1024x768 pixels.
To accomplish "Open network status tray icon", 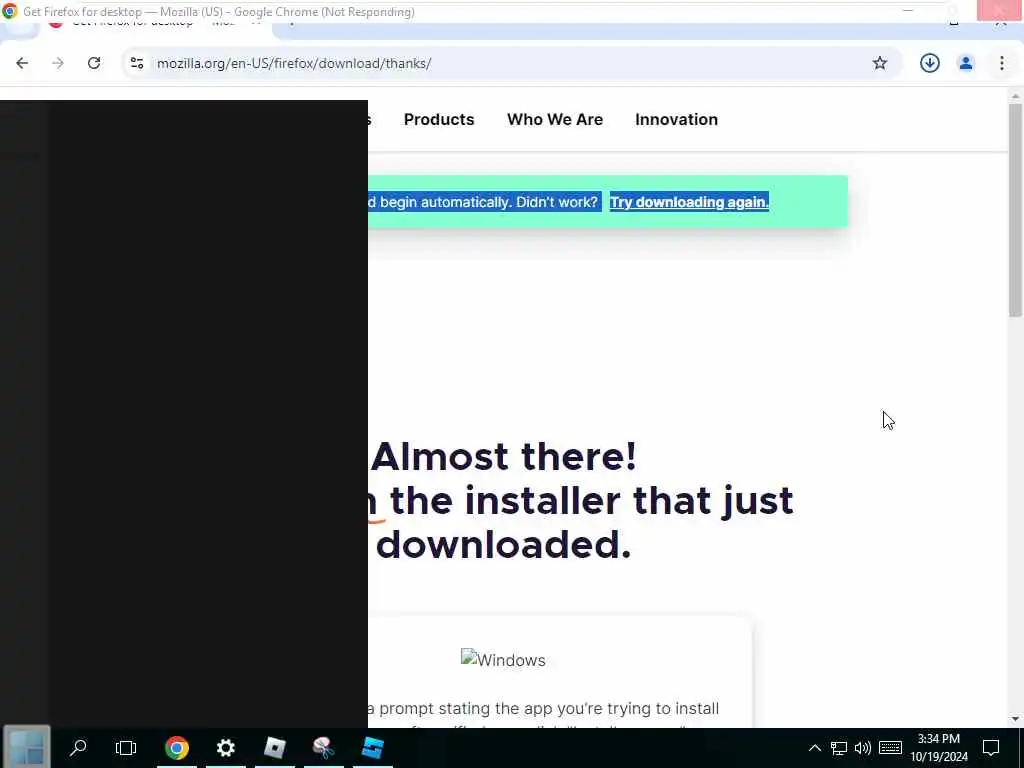I will point(839,748).
